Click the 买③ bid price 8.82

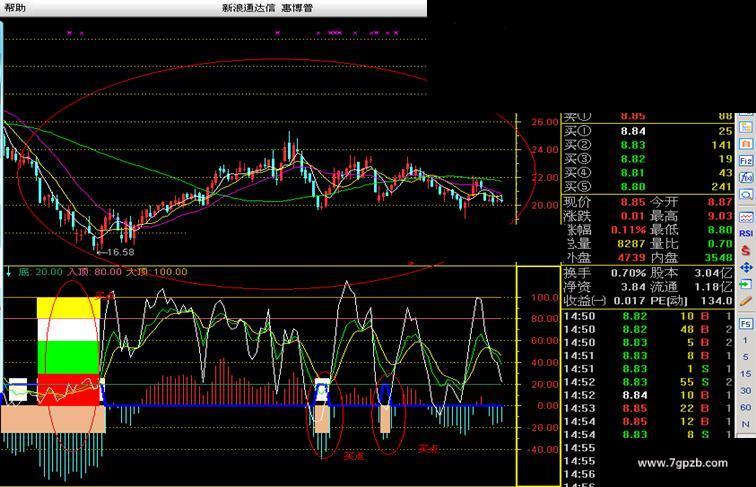click(x=633, y=159)
